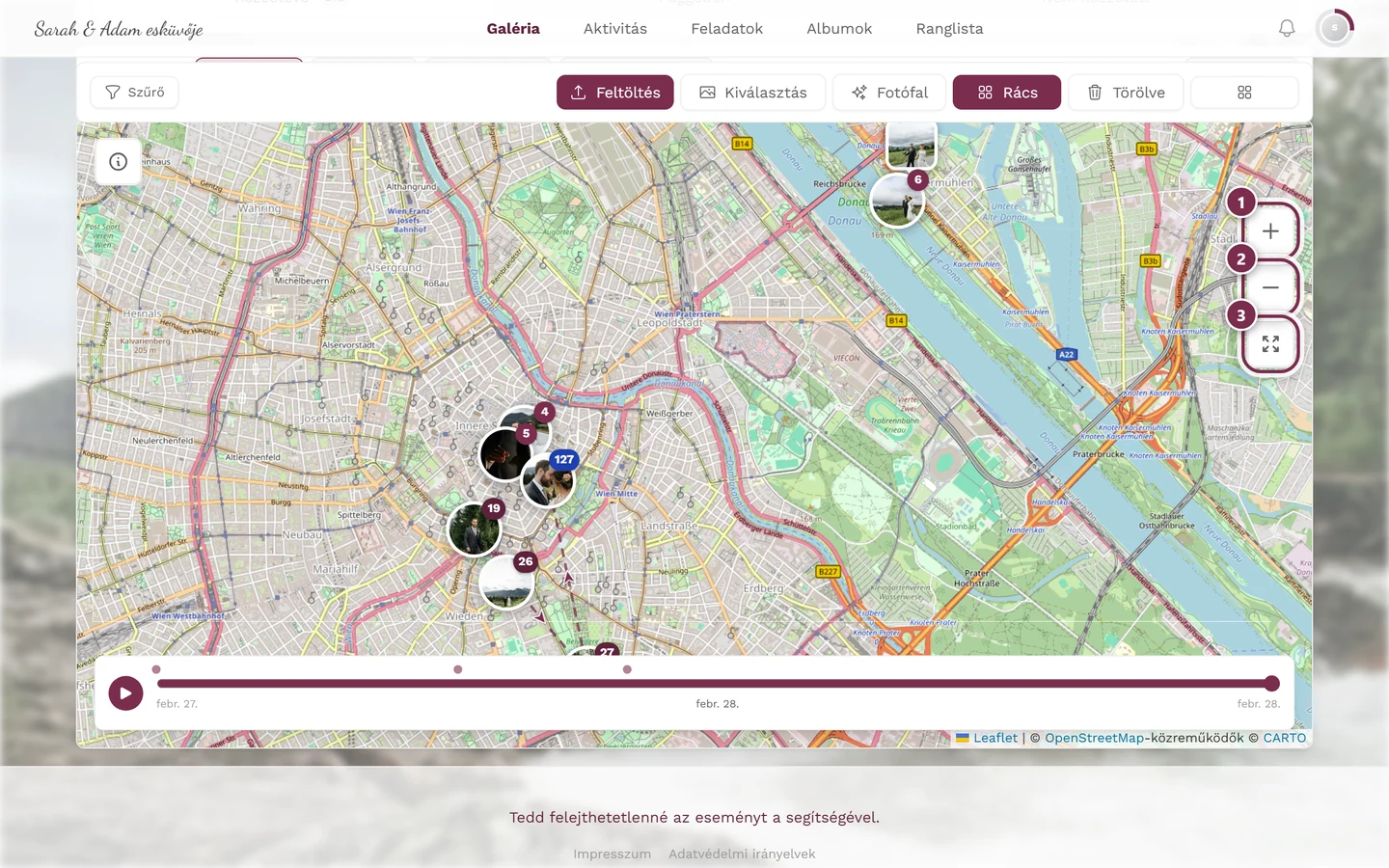Open the cluster of 26 photos
1389x868 pixels.
[506, 582]
